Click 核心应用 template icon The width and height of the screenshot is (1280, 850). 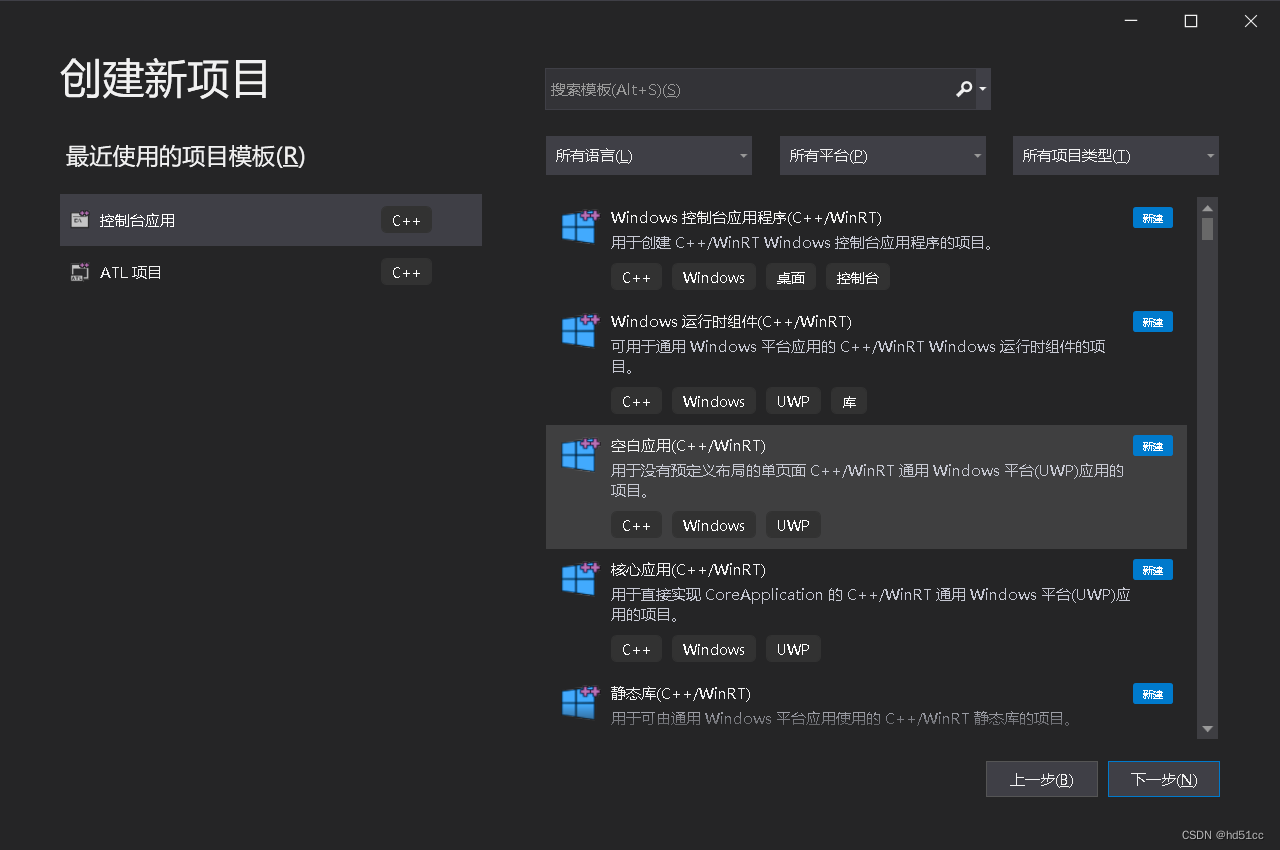click(x=580, y=578)
